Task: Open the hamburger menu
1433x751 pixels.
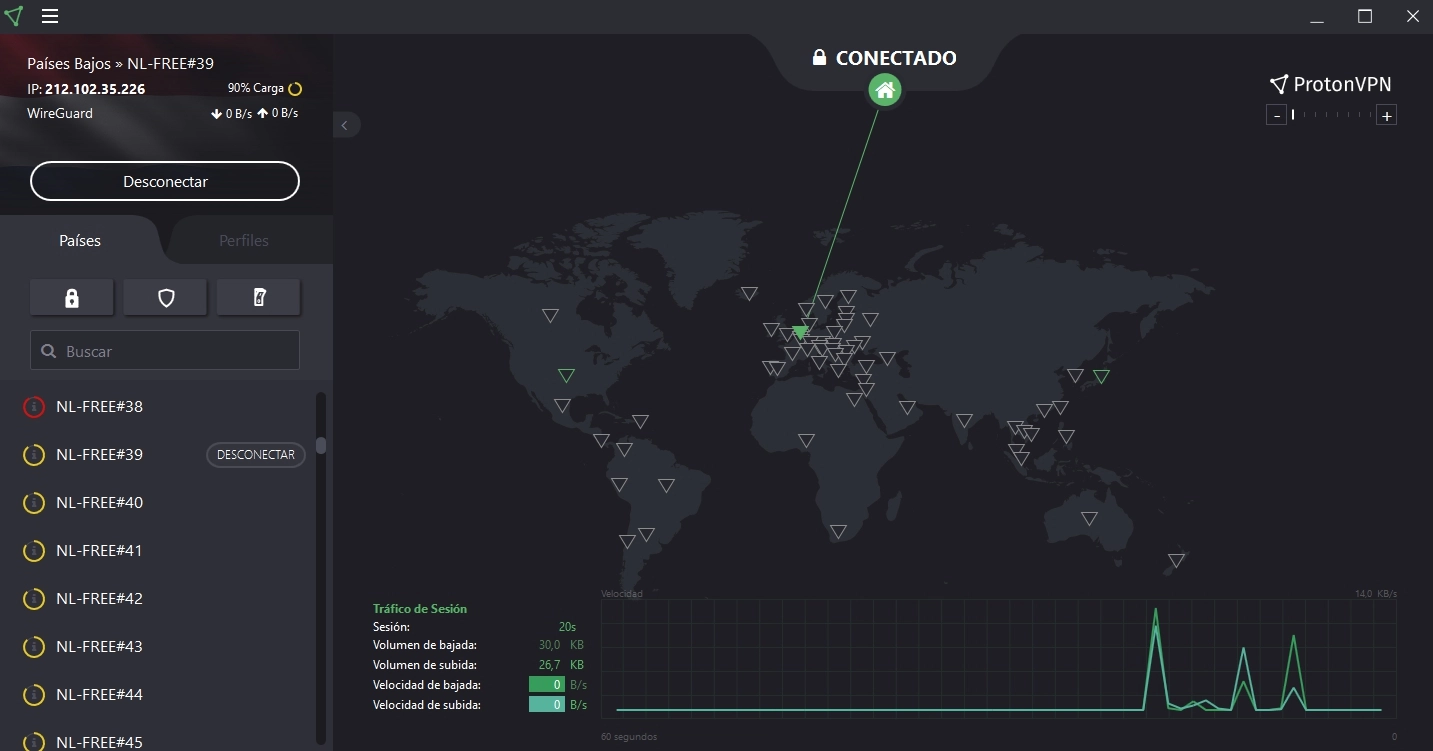Action: [x=50, y=16]
